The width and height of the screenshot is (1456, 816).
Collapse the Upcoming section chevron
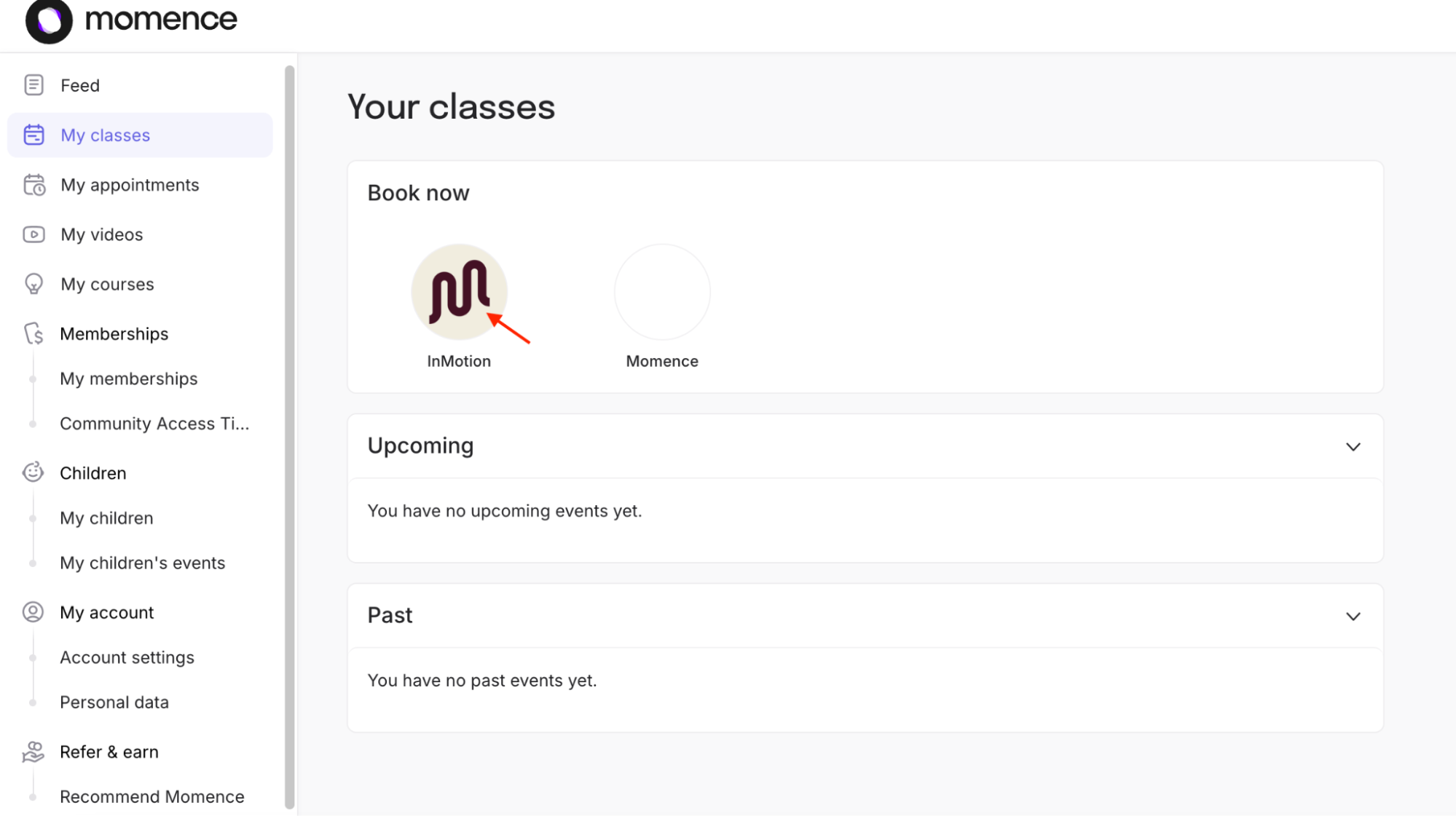(x=1353, y=446)
